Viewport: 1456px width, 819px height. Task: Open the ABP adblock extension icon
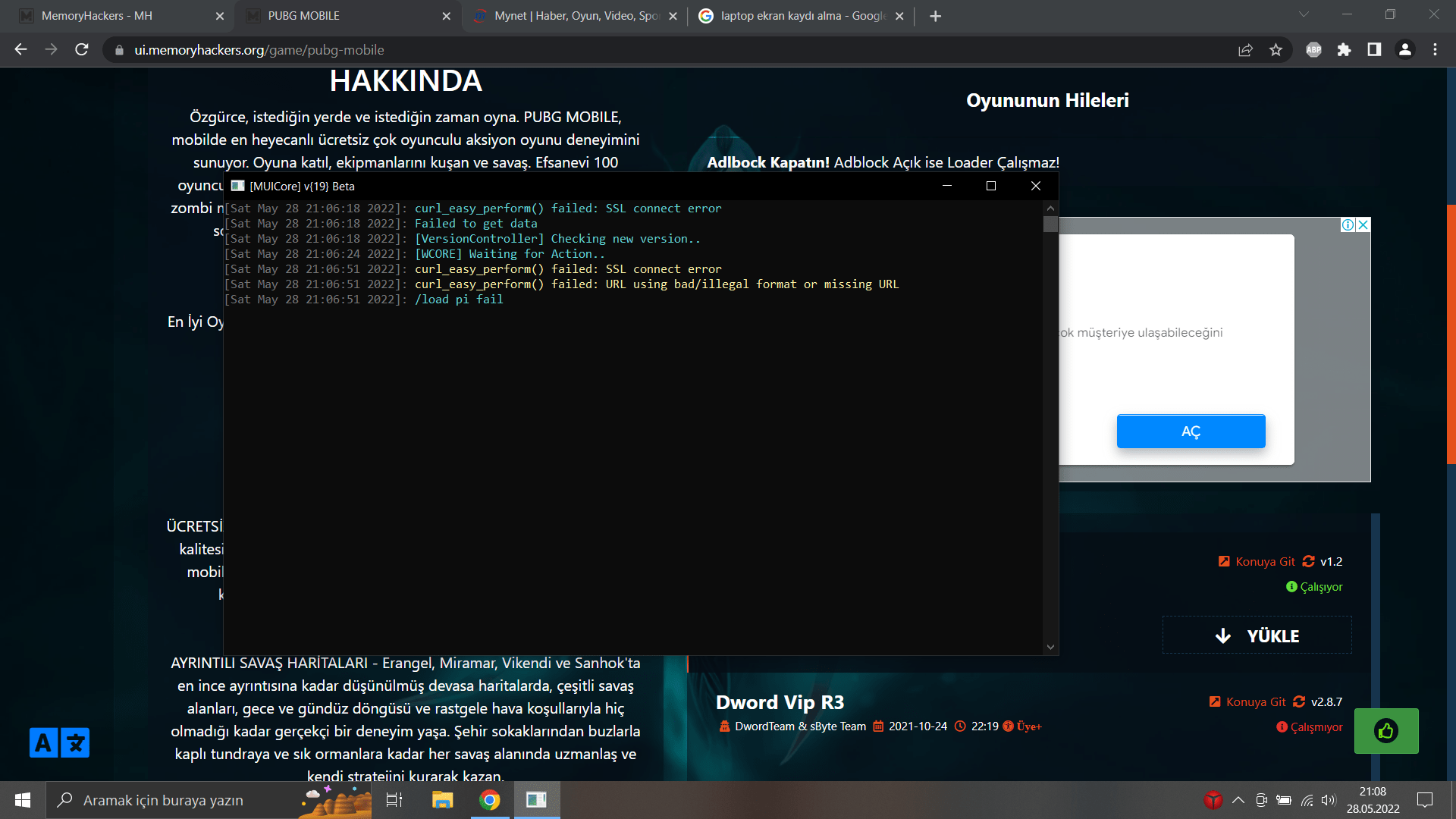[1313, 50]
